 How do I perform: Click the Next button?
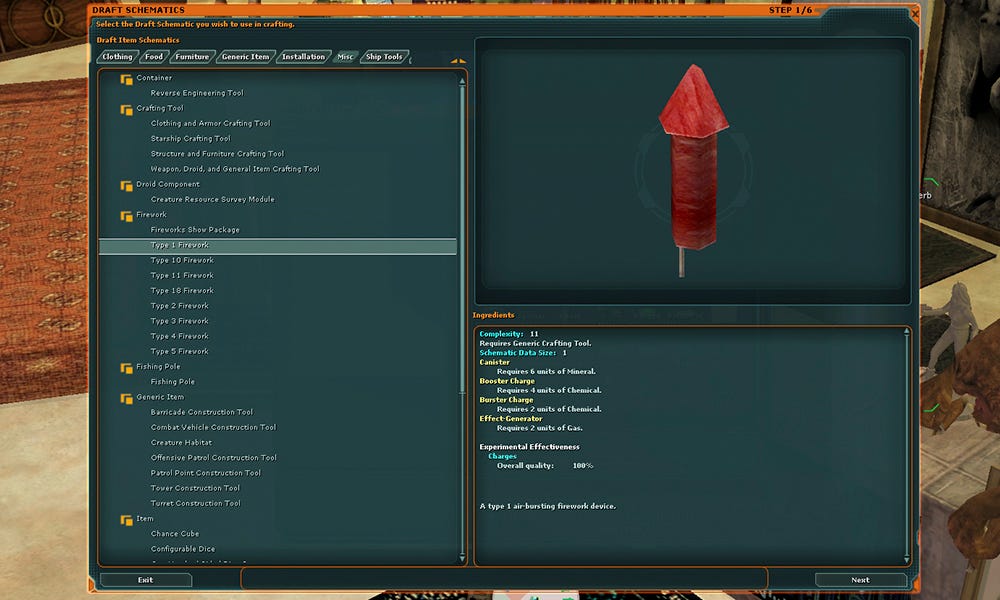(860, 580)
